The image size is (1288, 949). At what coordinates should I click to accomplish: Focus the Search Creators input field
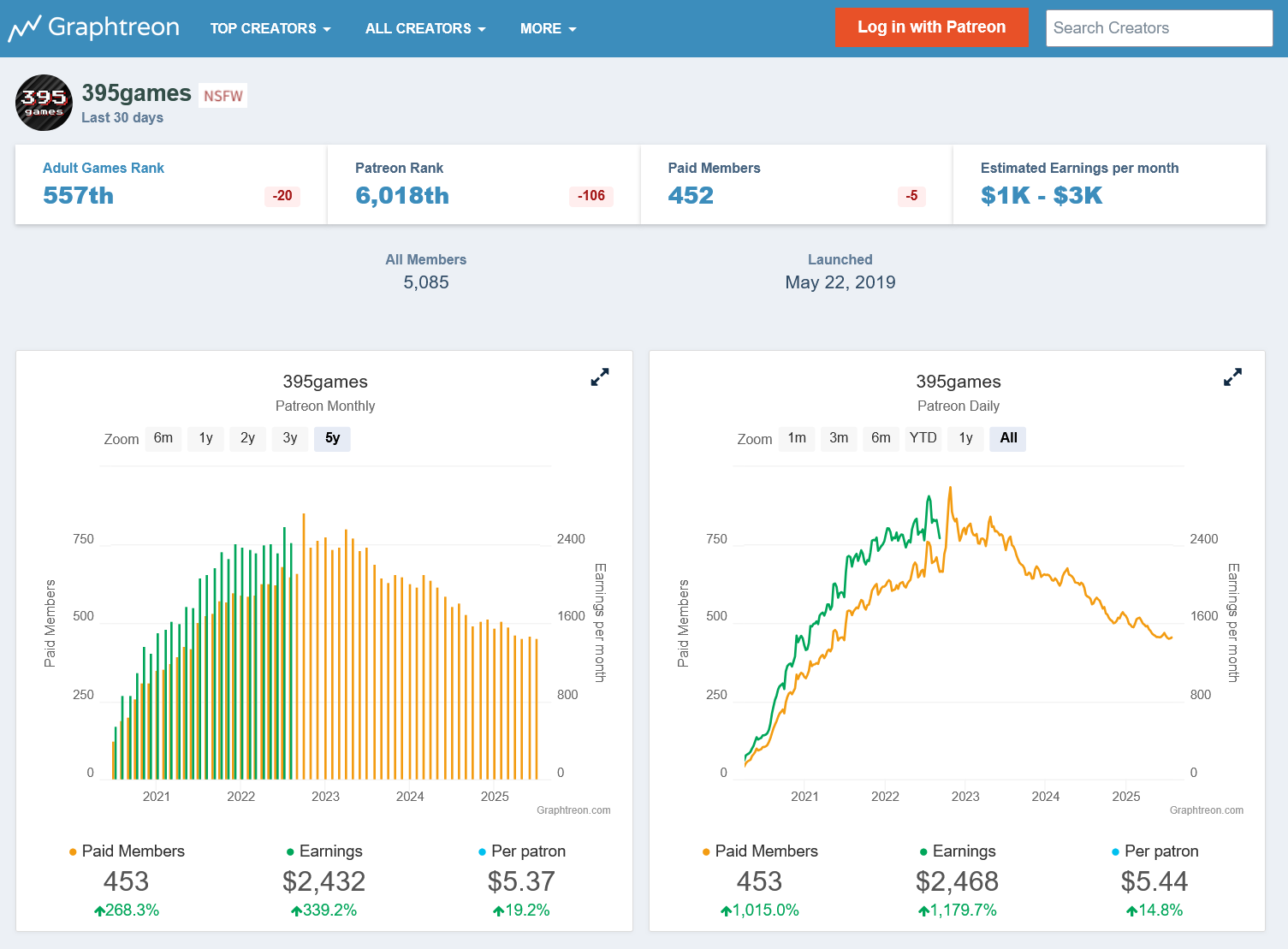tap(1158, 28)
